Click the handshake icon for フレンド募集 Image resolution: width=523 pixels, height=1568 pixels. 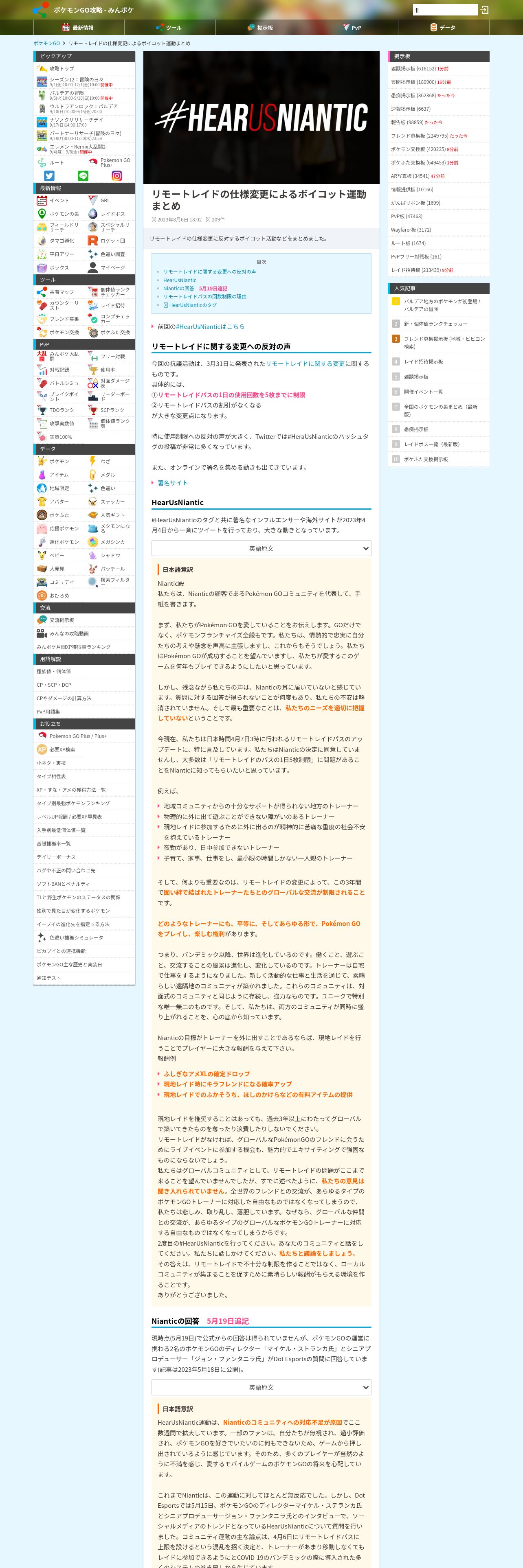click(42, 319)
